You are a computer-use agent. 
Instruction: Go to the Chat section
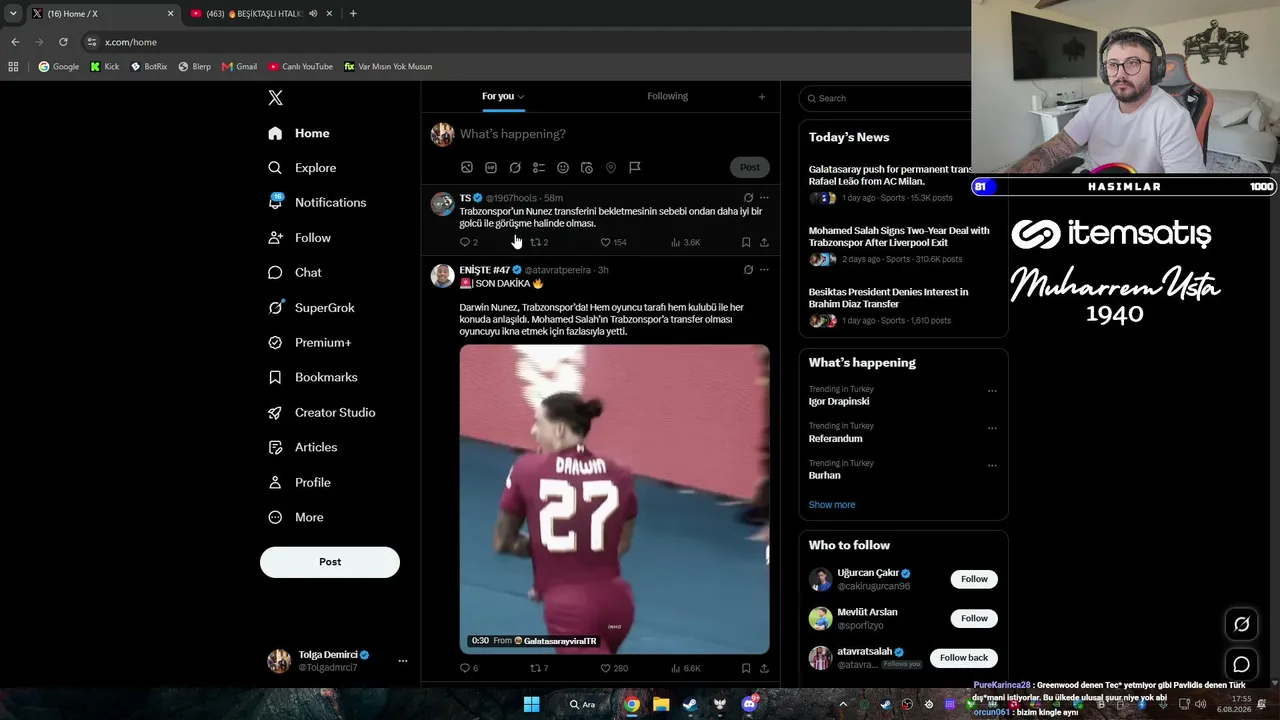click(x=295, y=273)
